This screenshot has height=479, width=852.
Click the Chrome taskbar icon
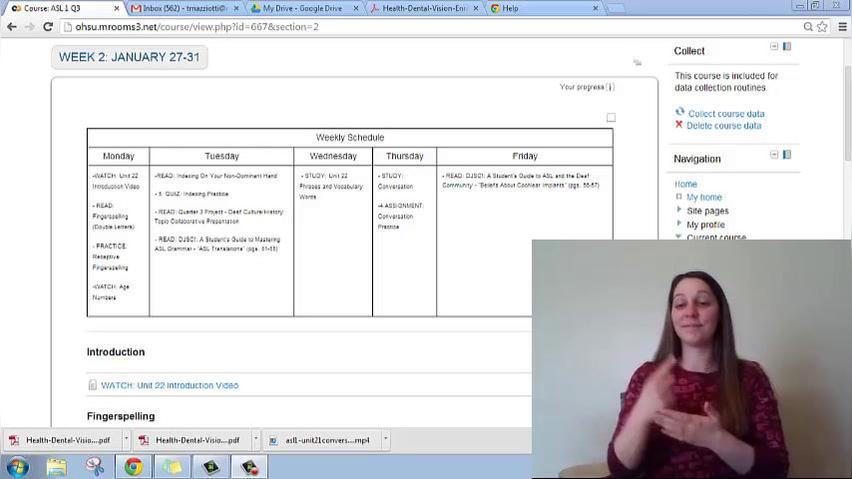point(133,467)
